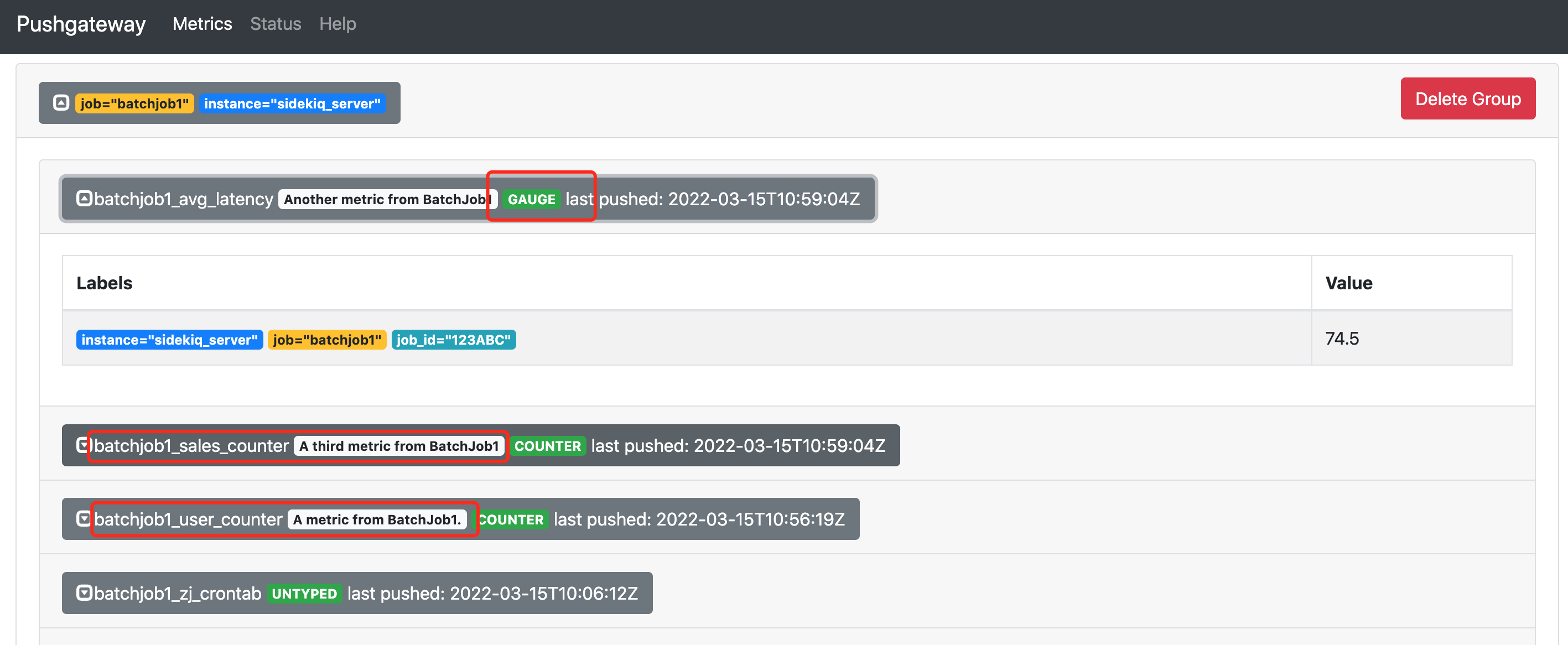Click the instance="sidekiq_server" label in table row
This screenshot has width=1568, height=645.
point(169,340)
